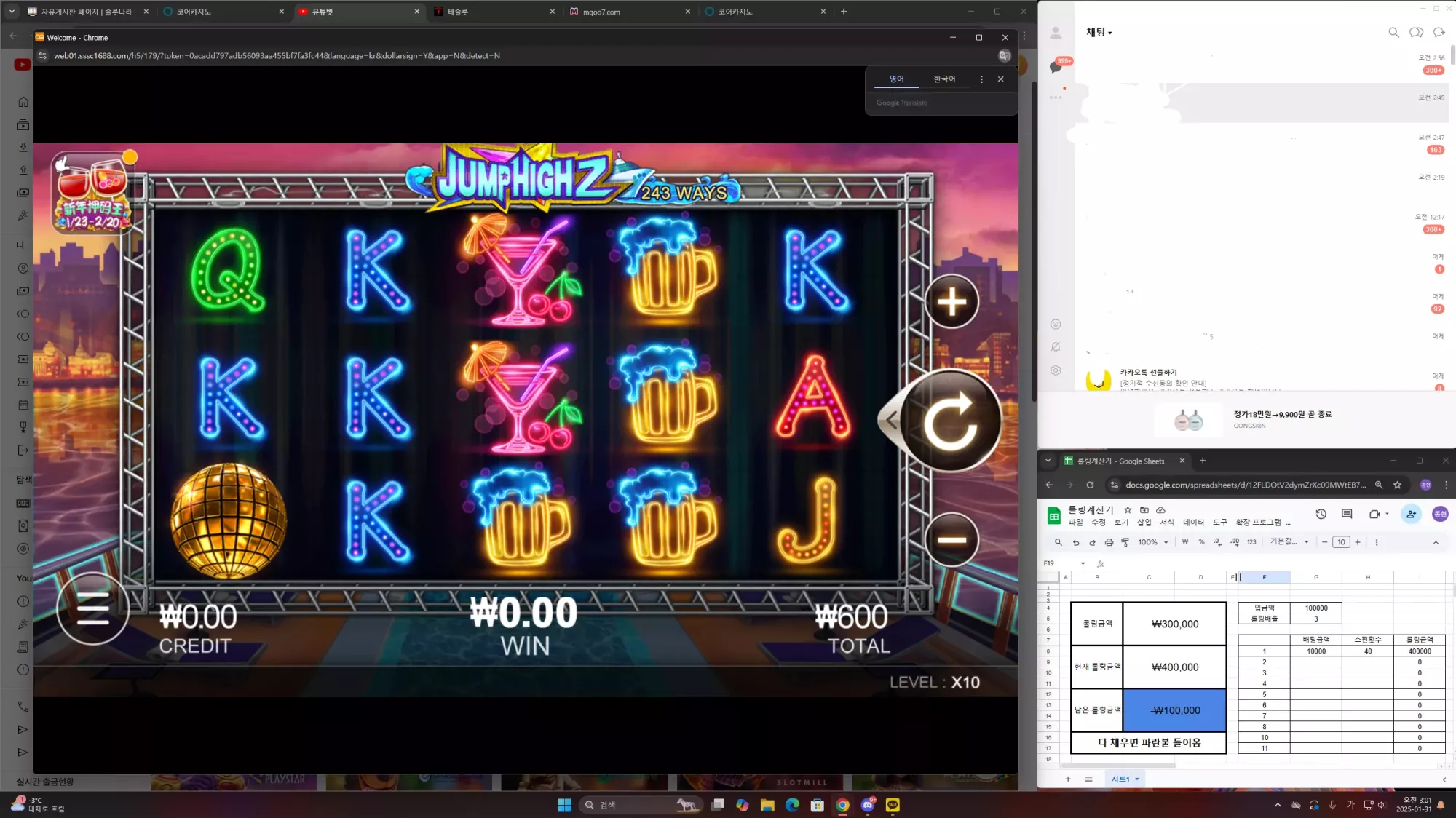Select English tab in Google Translate popup
Image resolution: width=1456 pixels, height=818 pixels.
pos(896,79)
